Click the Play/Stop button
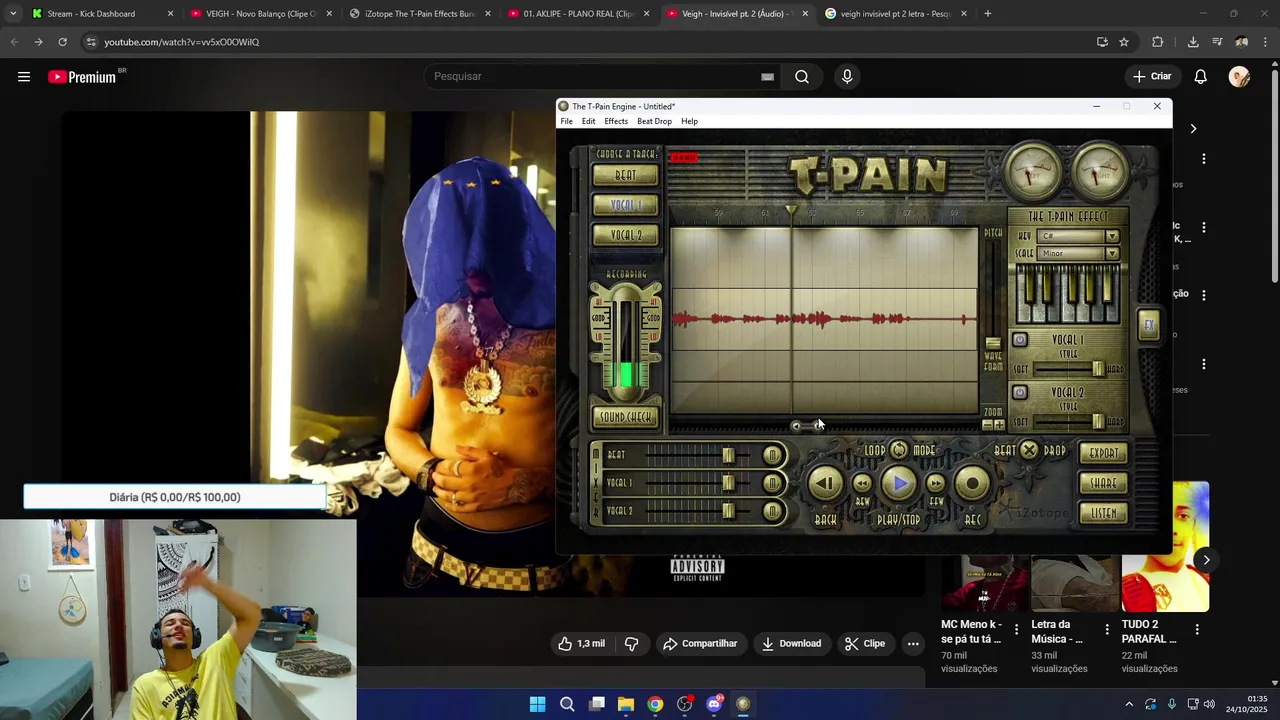Viewport: 1280px width, 720px height. [x=898, y=484]
